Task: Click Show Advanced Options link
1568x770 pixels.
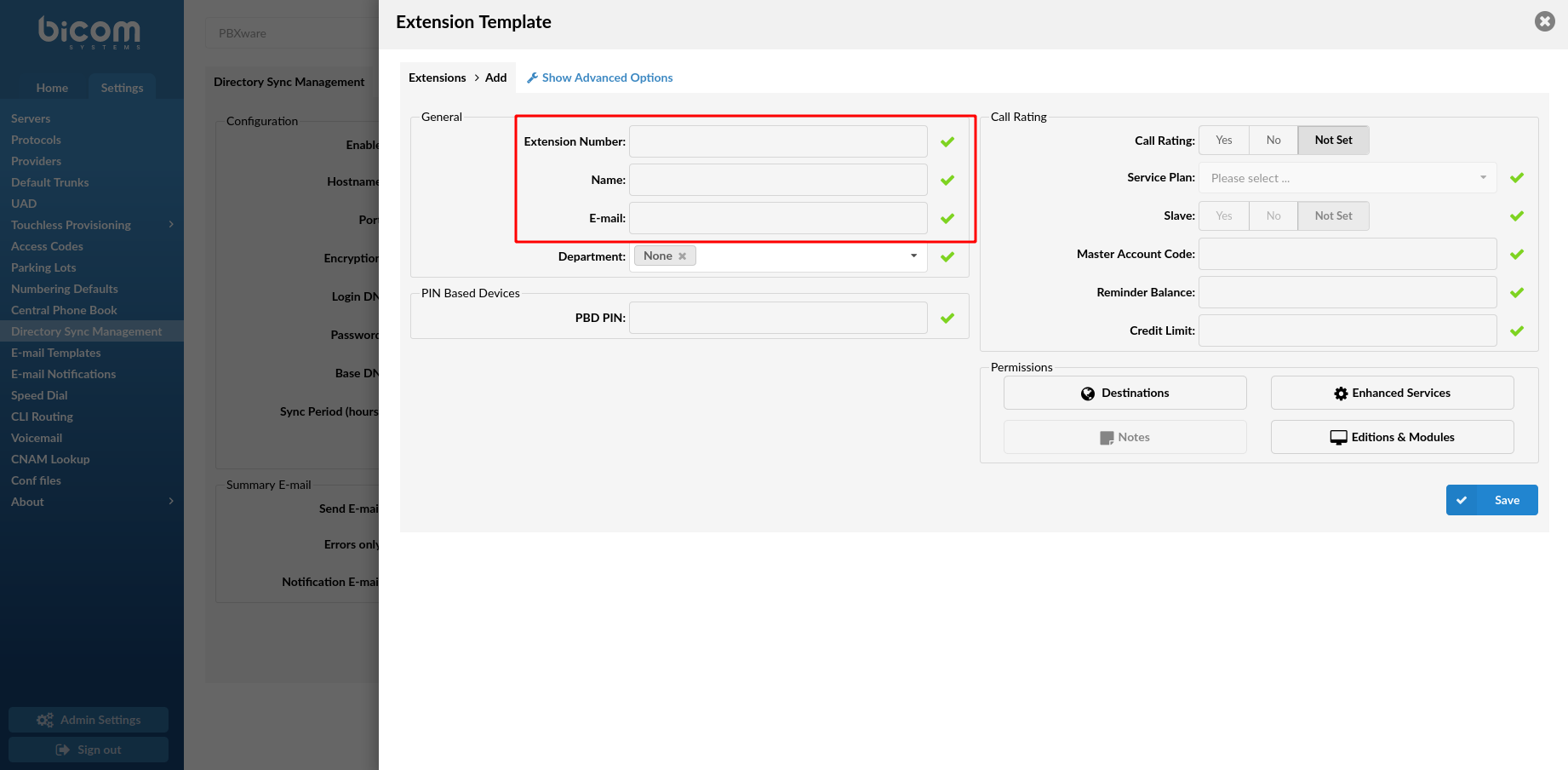Action: (x=607, y=78)
